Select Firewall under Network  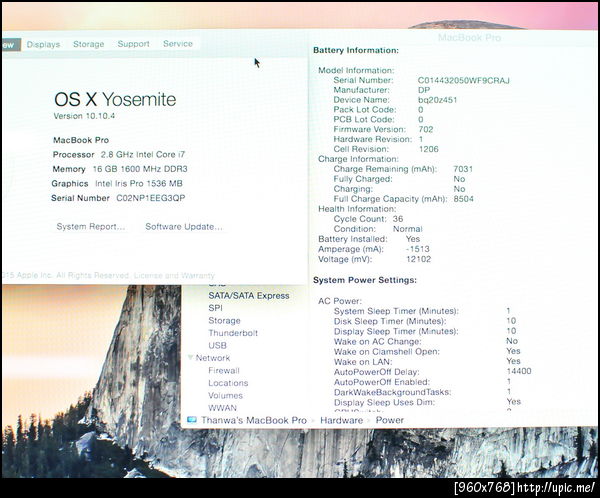point(224,371)
